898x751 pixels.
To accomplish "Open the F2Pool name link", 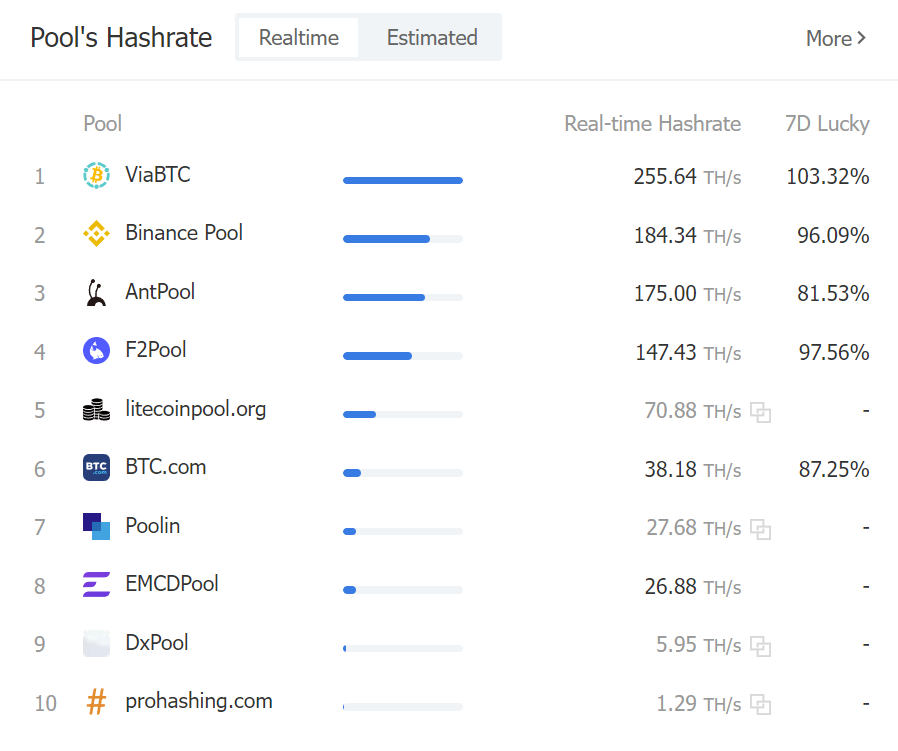I will [156, 350].
